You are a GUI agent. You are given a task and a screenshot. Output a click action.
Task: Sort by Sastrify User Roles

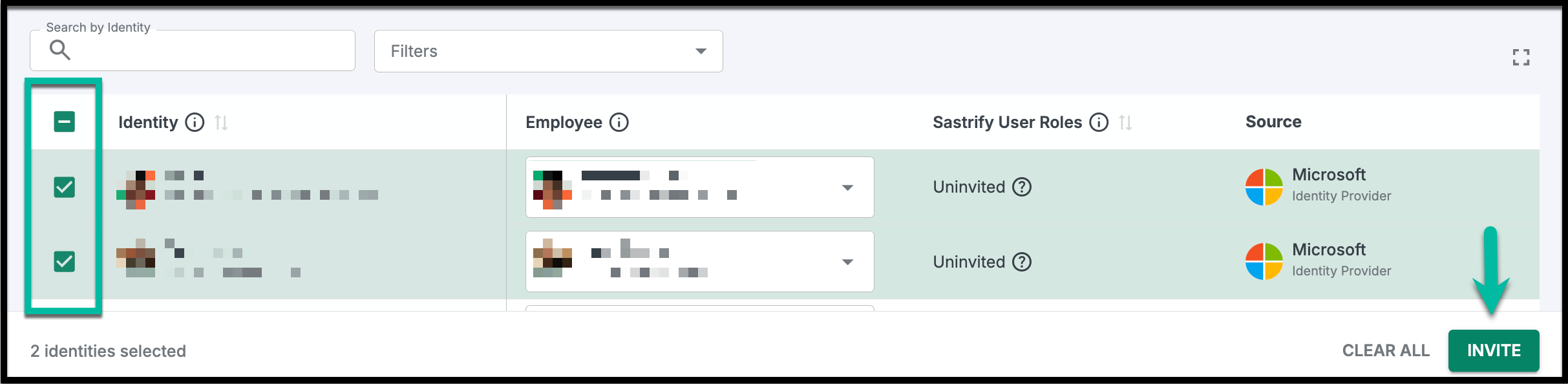[1125, 122]
